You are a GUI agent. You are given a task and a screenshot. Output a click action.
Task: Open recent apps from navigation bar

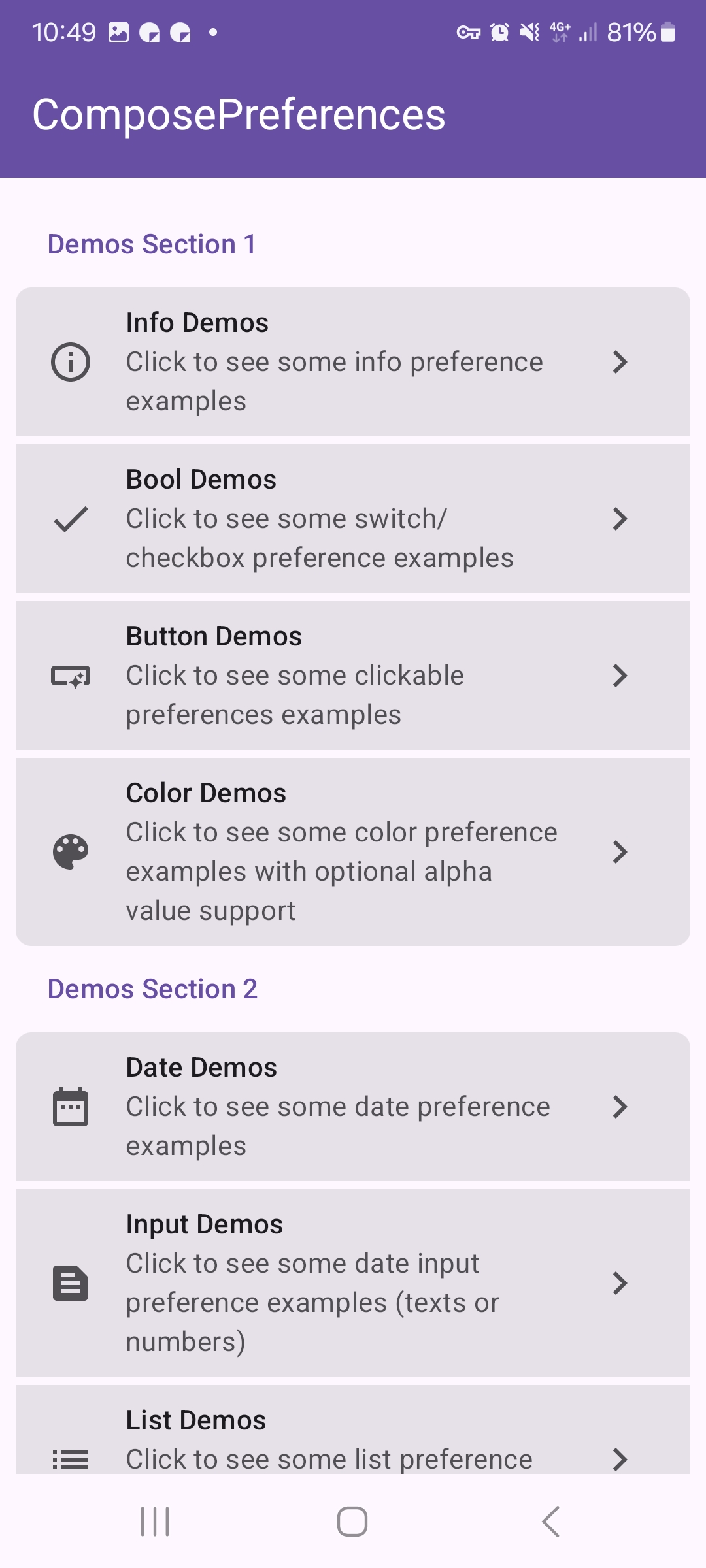(156, 1522)
